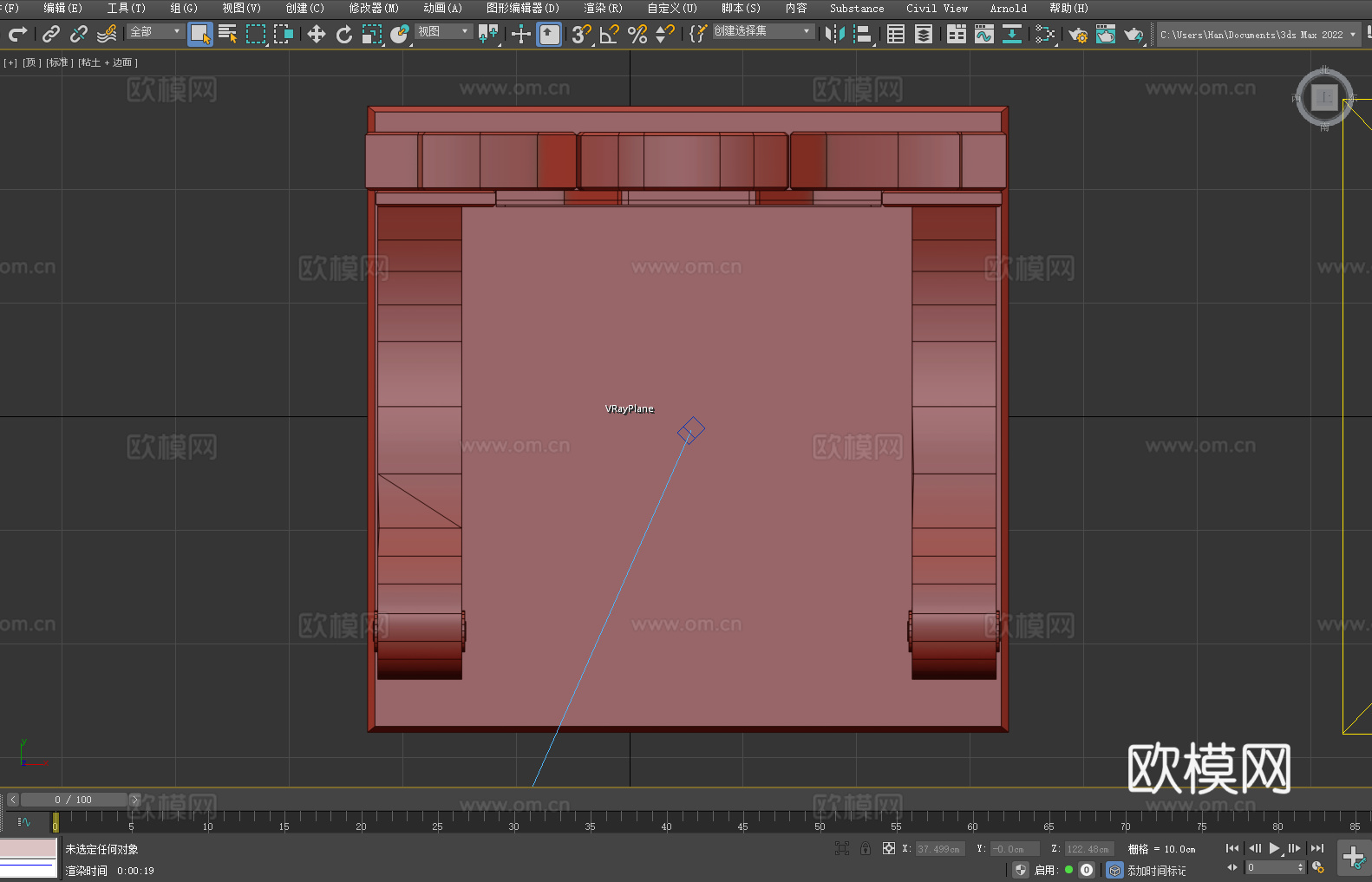
Task: Open the 工具(T) menu
Action: (x=127, y=8)
